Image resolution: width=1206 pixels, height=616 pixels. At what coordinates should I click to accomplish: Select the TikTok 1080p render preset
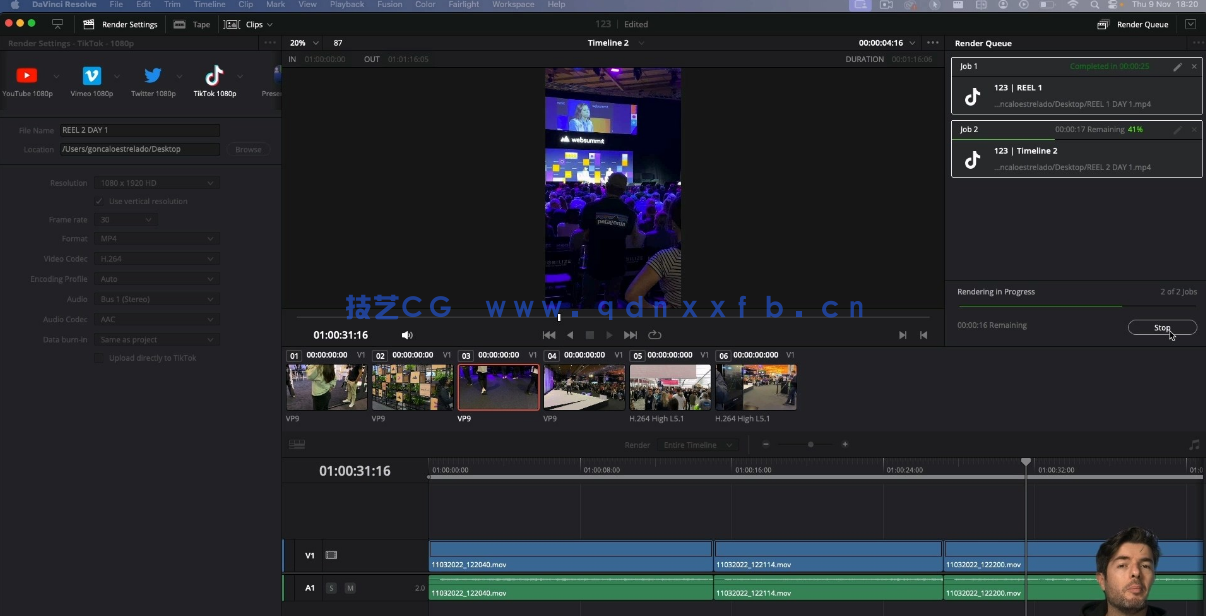pyautogui.click(x=214, y=75)
